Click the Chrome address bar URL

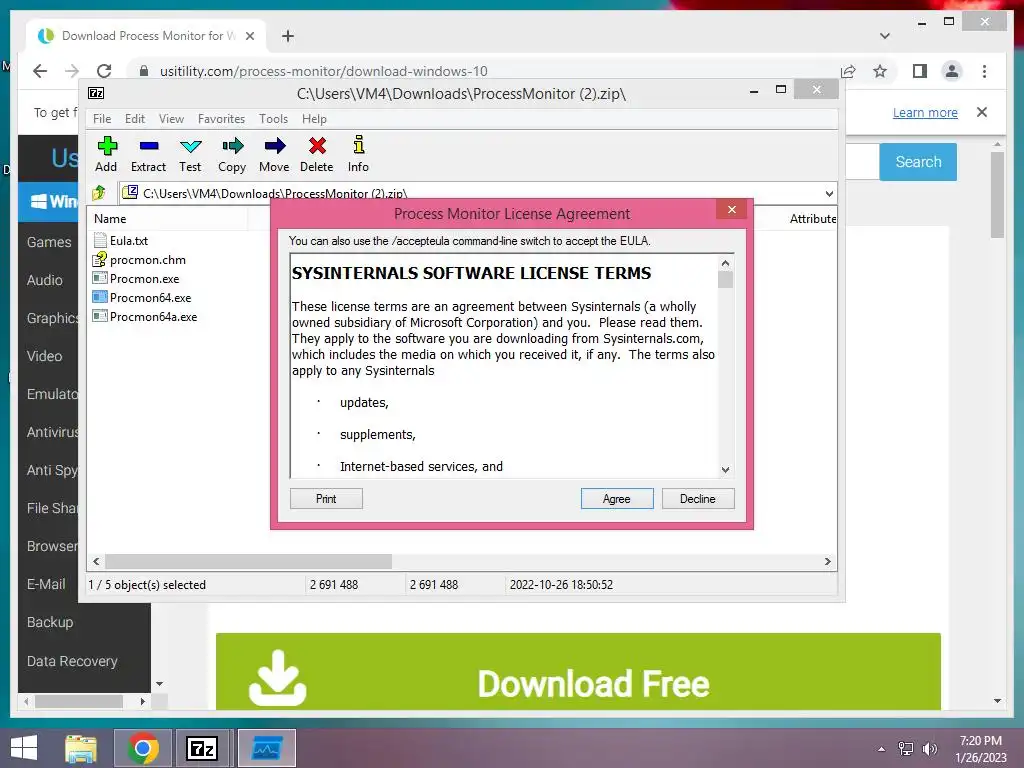click(324, 71)
